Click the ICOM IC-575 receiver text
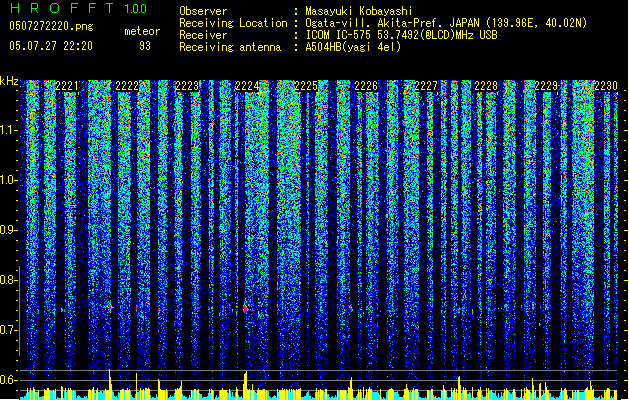The width and height of the screenshot is (629, 400). 401,35
